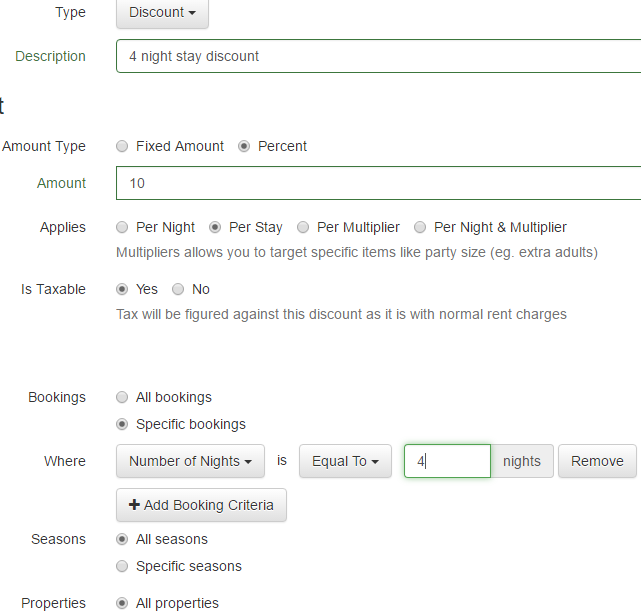This screenshot has height=615, width=641.
Task: Choose Per Night applies option
Action: click(x=122, y=227)
